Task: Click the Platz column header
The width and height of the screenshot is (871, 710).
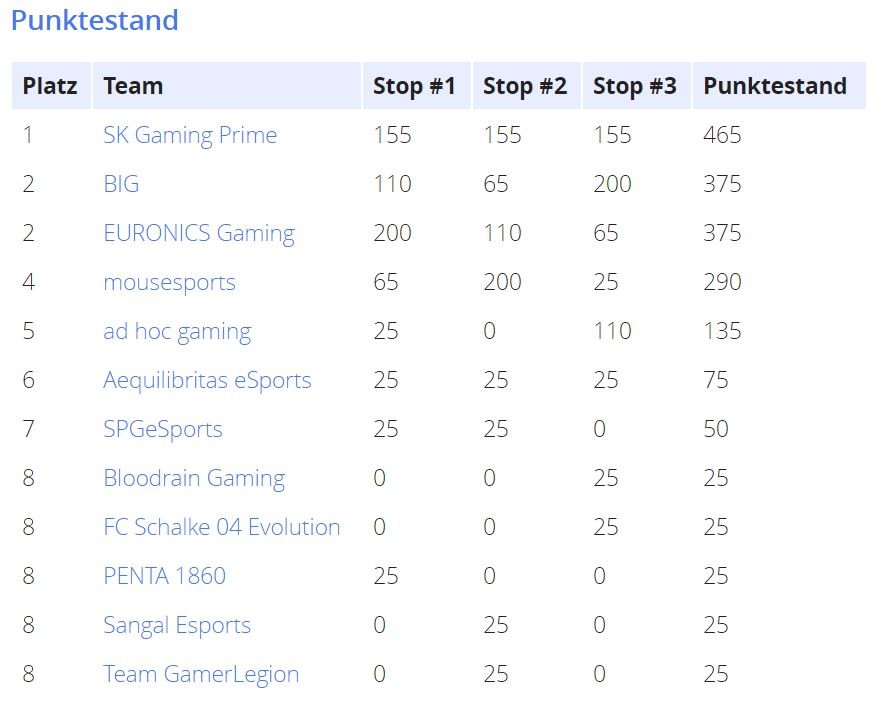Action: (50, 86)
